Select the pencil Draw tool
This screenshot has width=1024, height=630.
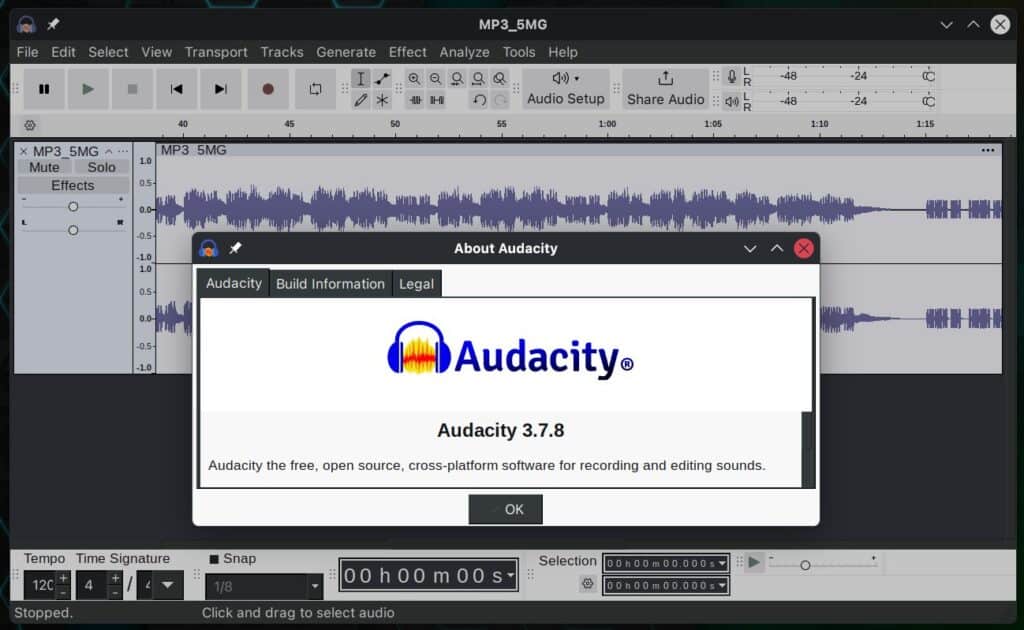[x=360, y=100]
